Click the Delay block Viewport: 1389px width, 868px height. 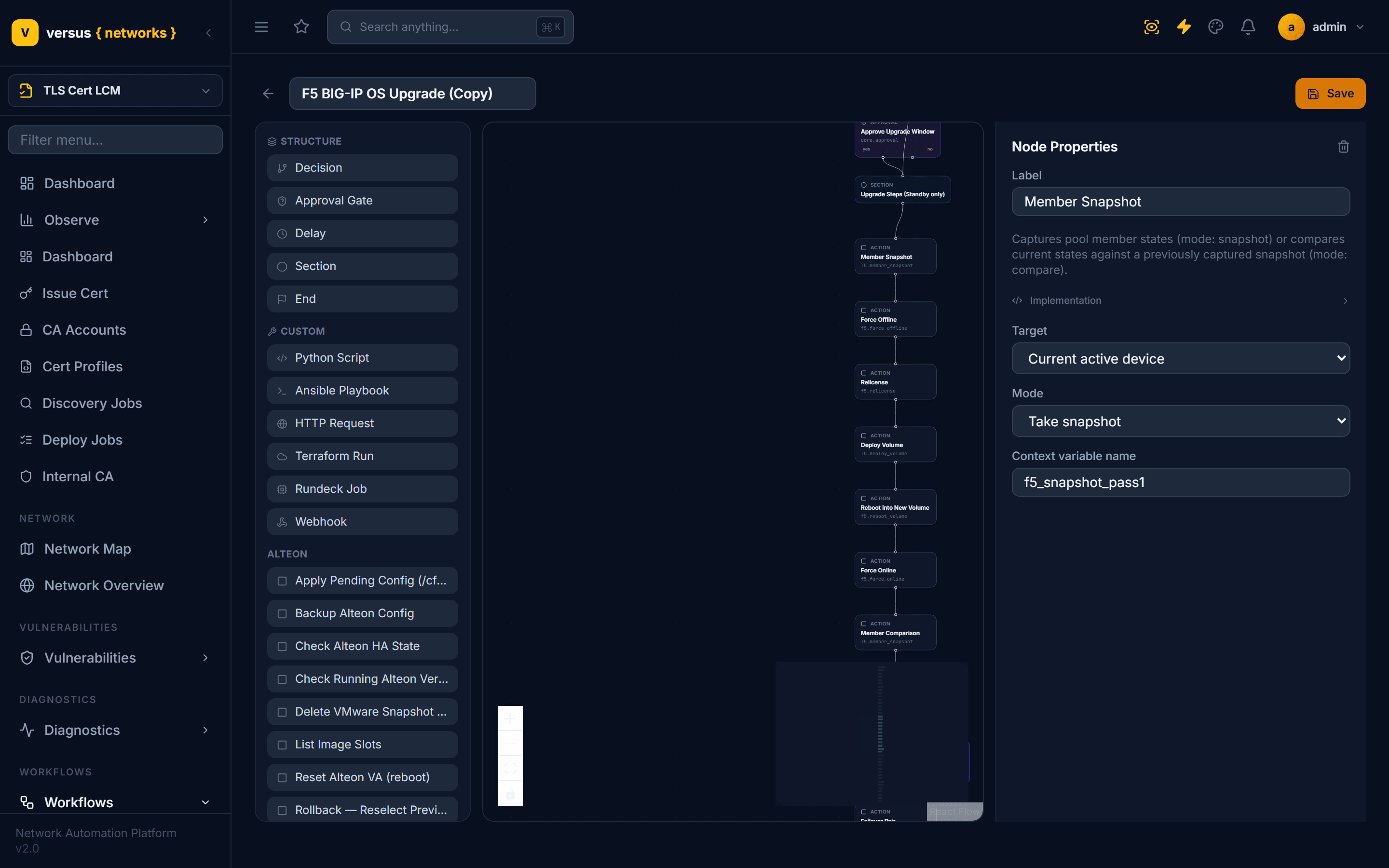coord(362,233)
